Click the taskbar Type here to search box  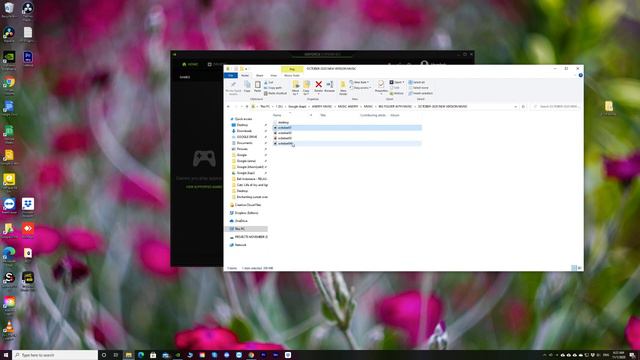[55, 355]
